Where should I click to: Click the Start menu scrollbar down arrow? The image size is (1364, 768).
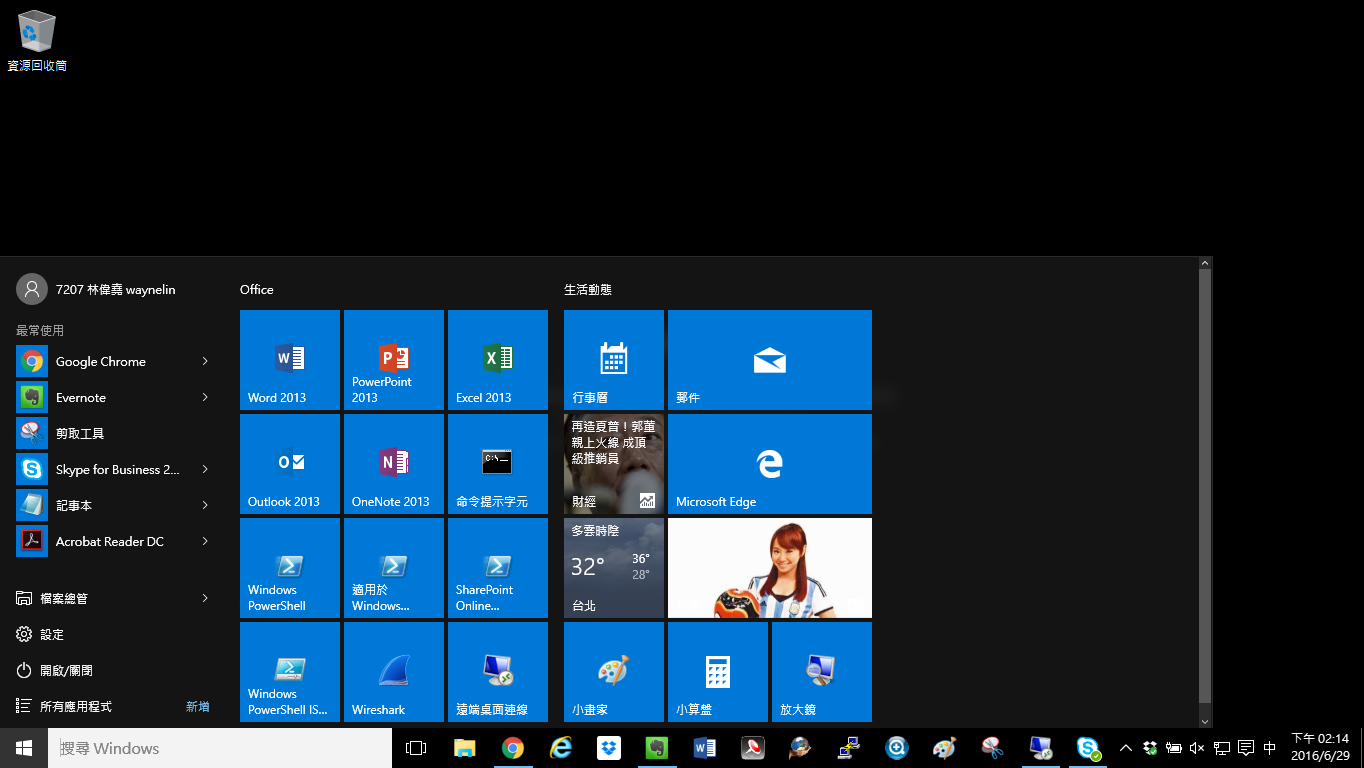1205,721
